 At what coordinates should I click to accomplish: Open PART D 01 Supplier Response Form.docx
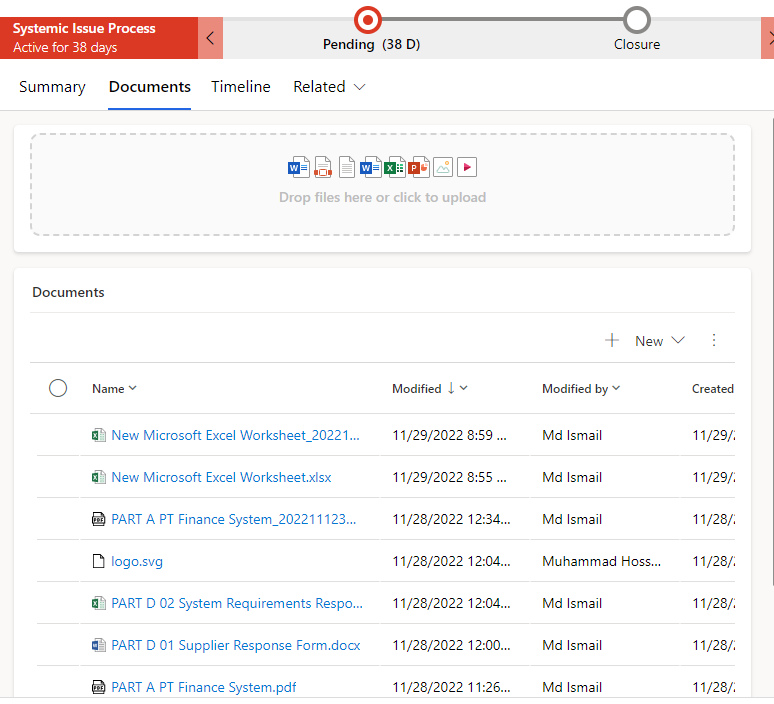point(236,645)
